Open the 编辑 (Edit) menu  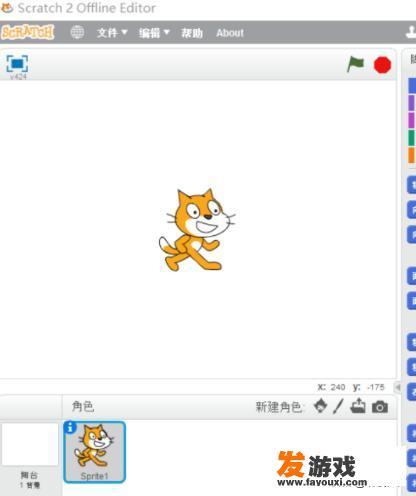154,33
